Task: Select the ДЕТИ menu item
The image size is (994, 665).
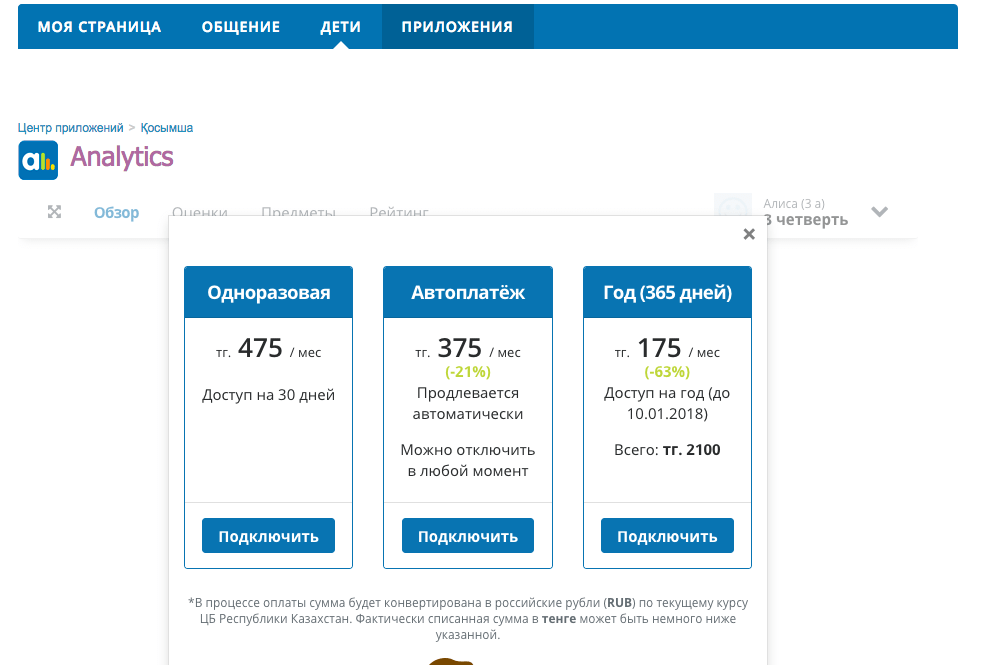Action: [341, 27]
